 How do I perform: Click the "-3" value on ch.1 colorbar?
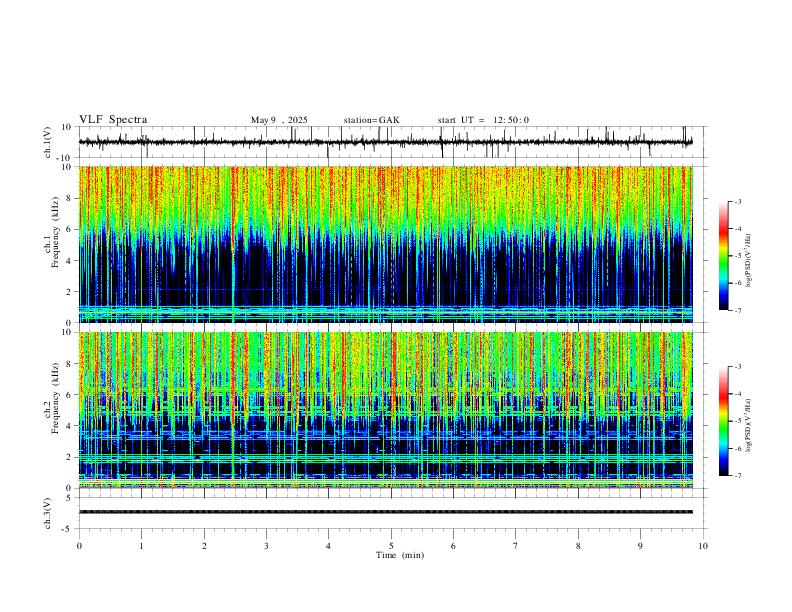737,201
